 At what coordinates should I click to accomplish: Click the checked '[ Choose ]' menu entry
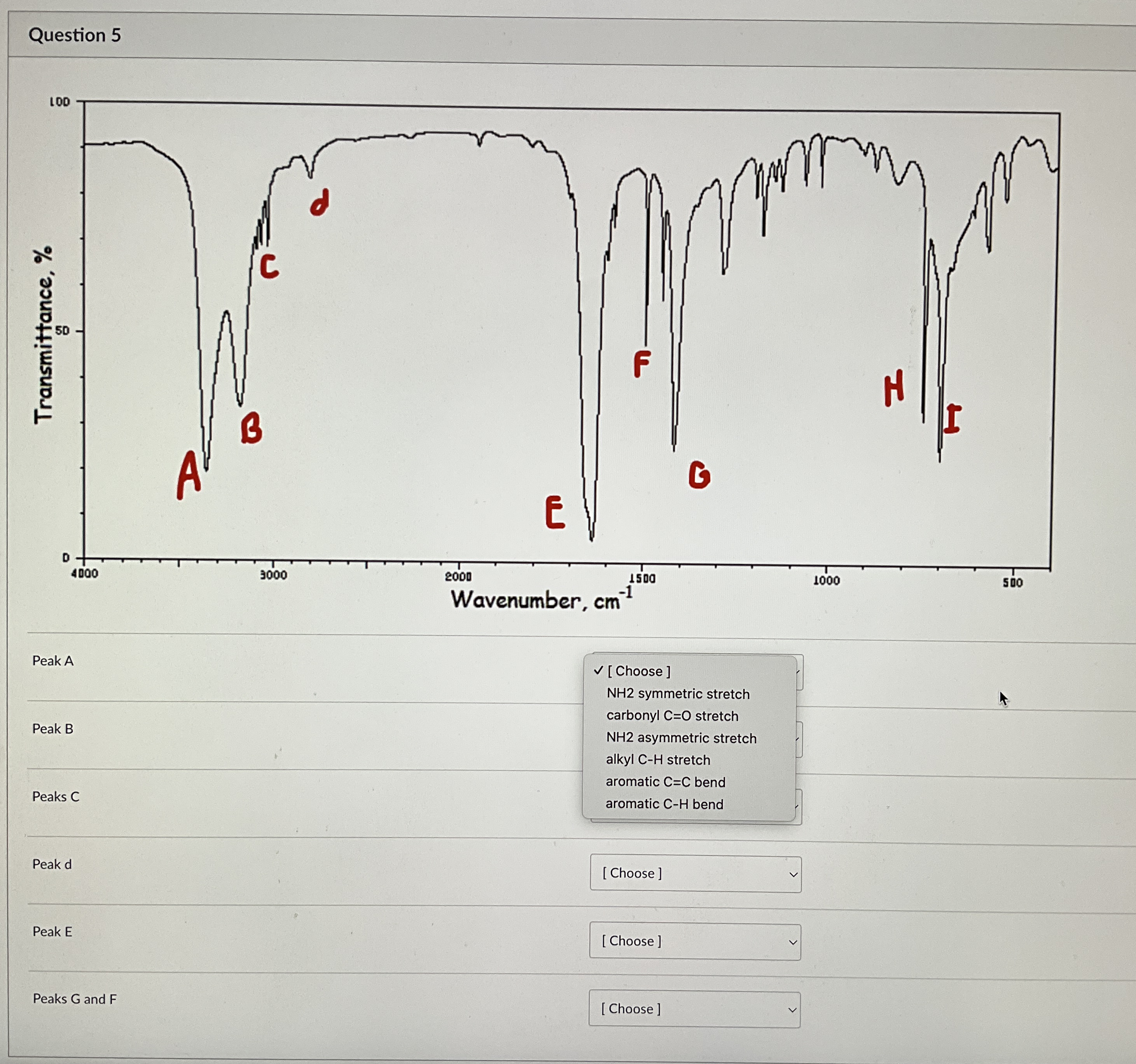639,671
